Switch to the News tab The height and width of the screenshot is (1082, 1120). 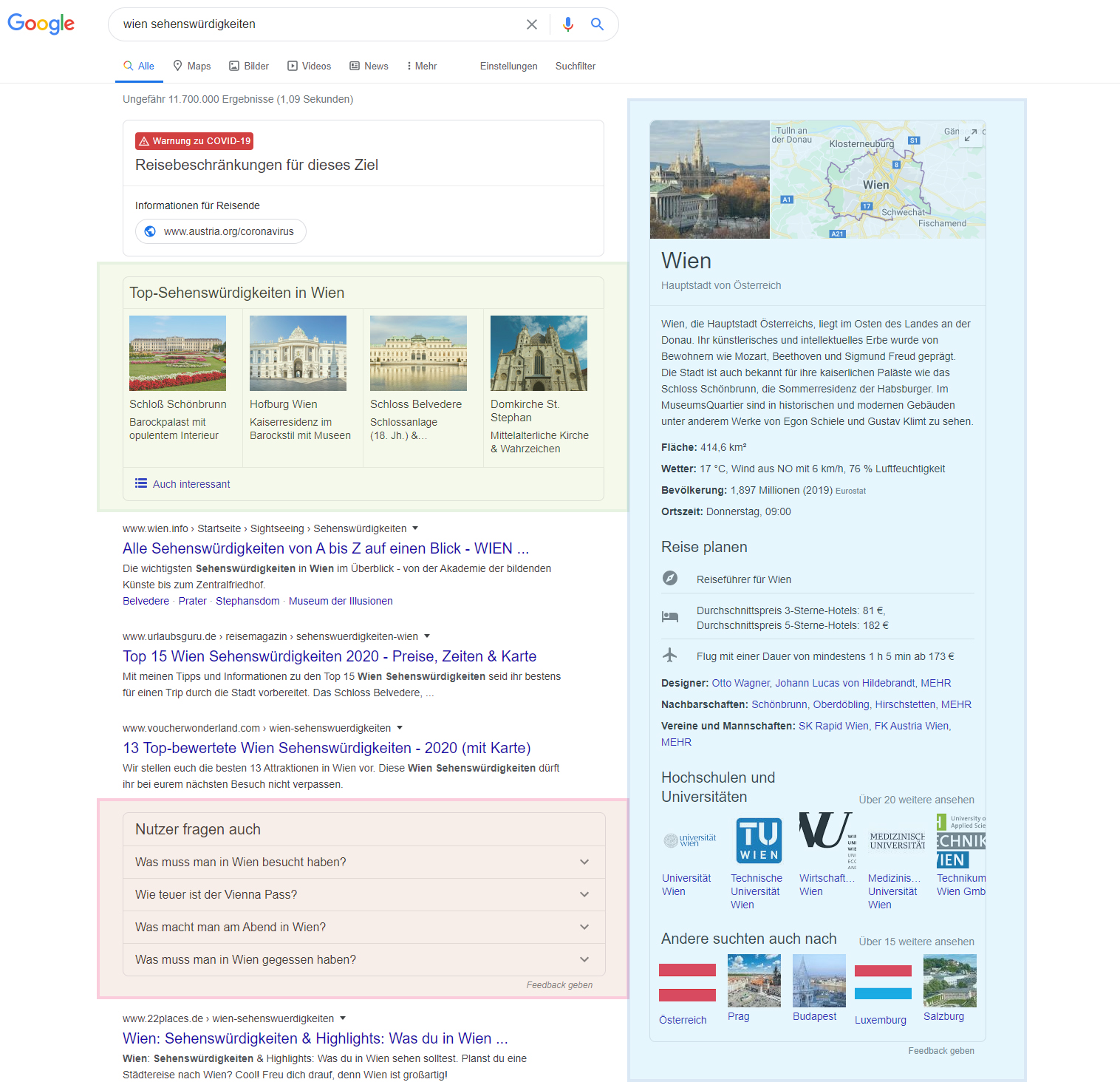369,66
